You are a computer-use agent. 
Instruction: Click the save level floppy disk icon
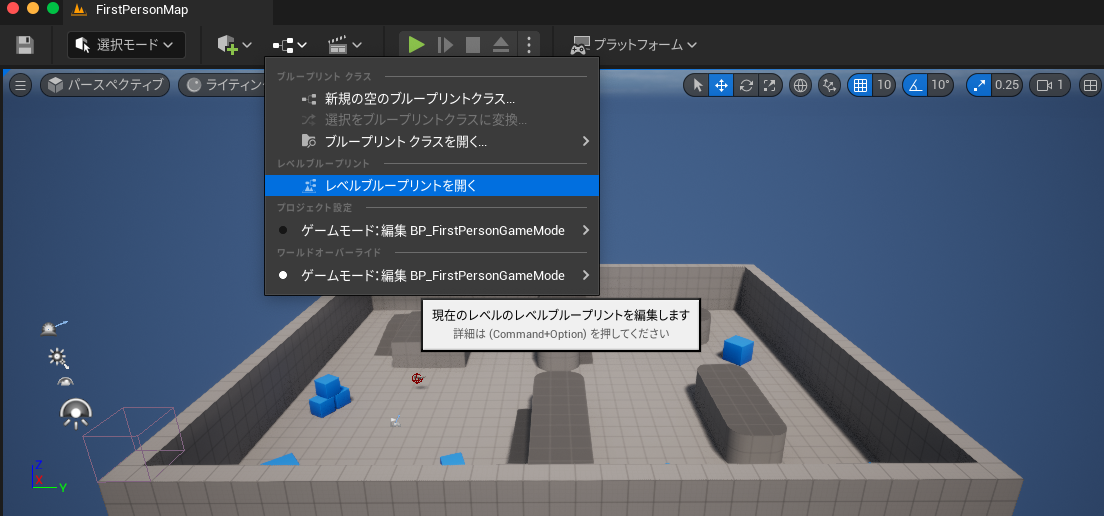(25, 45)
